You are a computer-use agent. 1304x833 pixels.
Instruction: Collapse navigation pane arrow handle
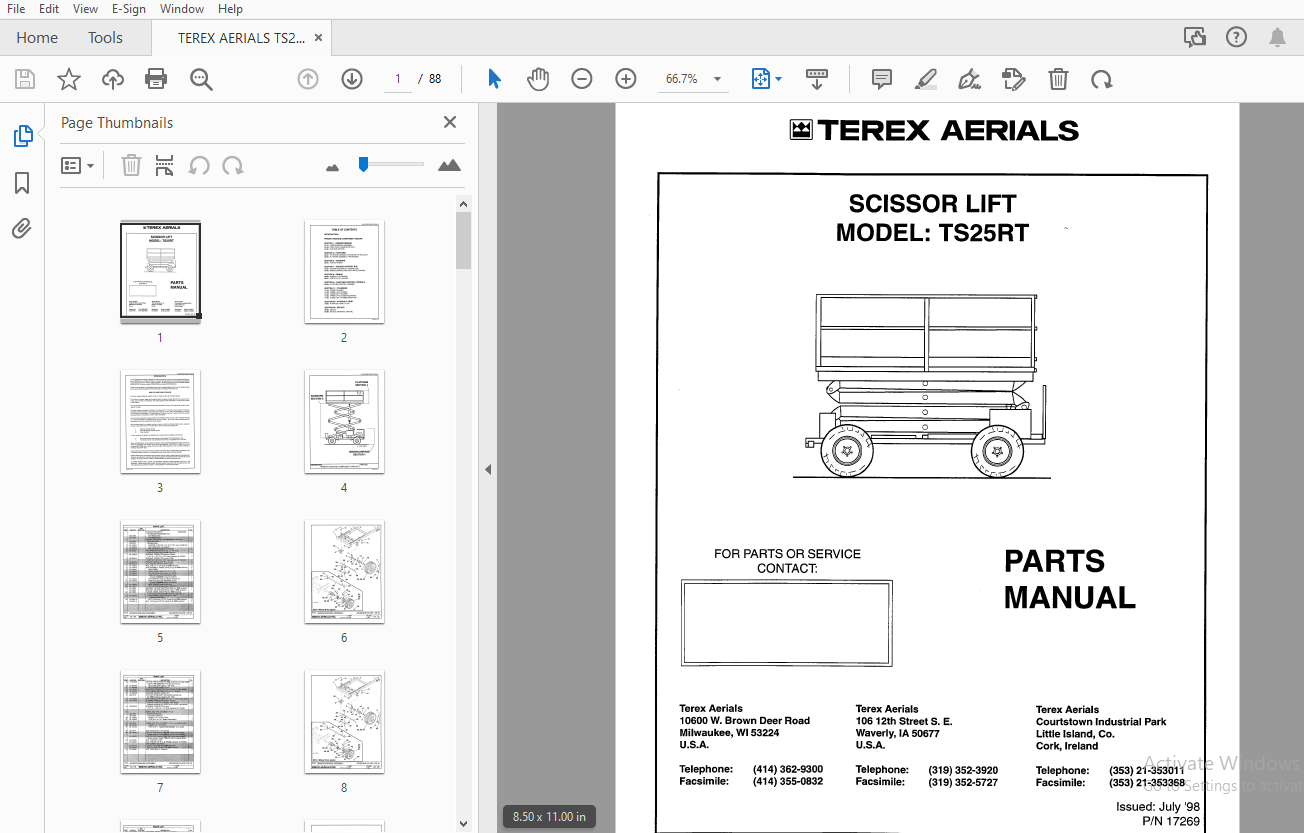pos(488,469)
